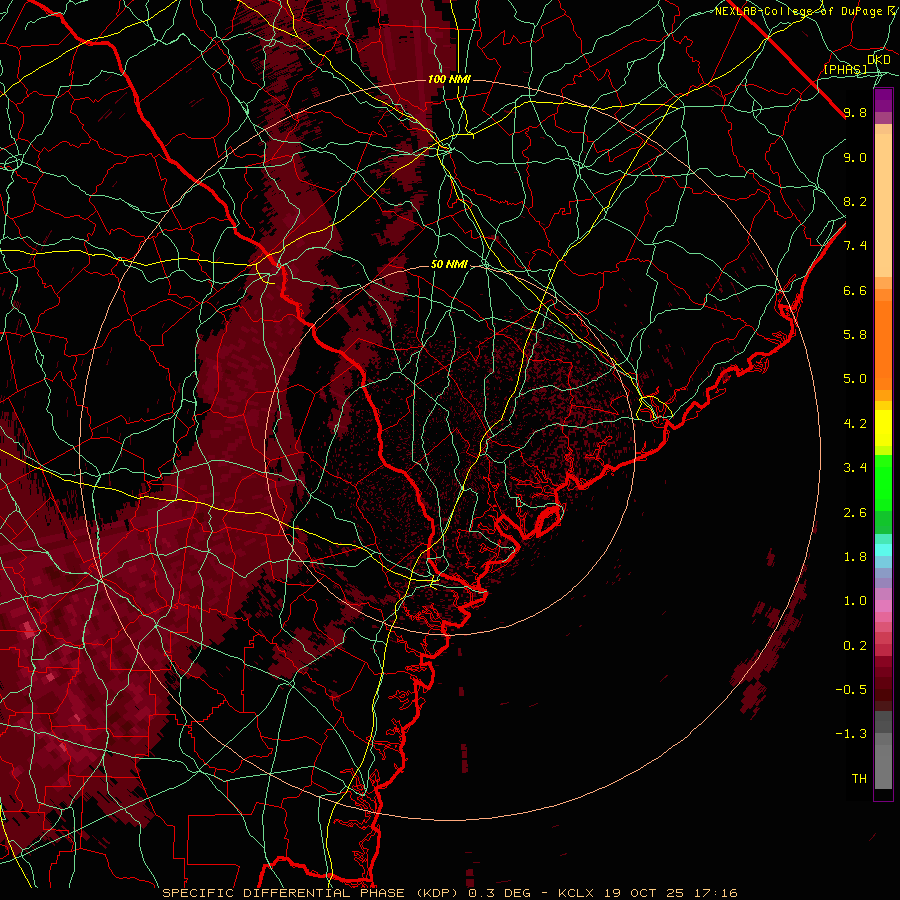Pick the yellow segment of the color bar
This screenshot has width=900, height=900.
coord(883,428)
